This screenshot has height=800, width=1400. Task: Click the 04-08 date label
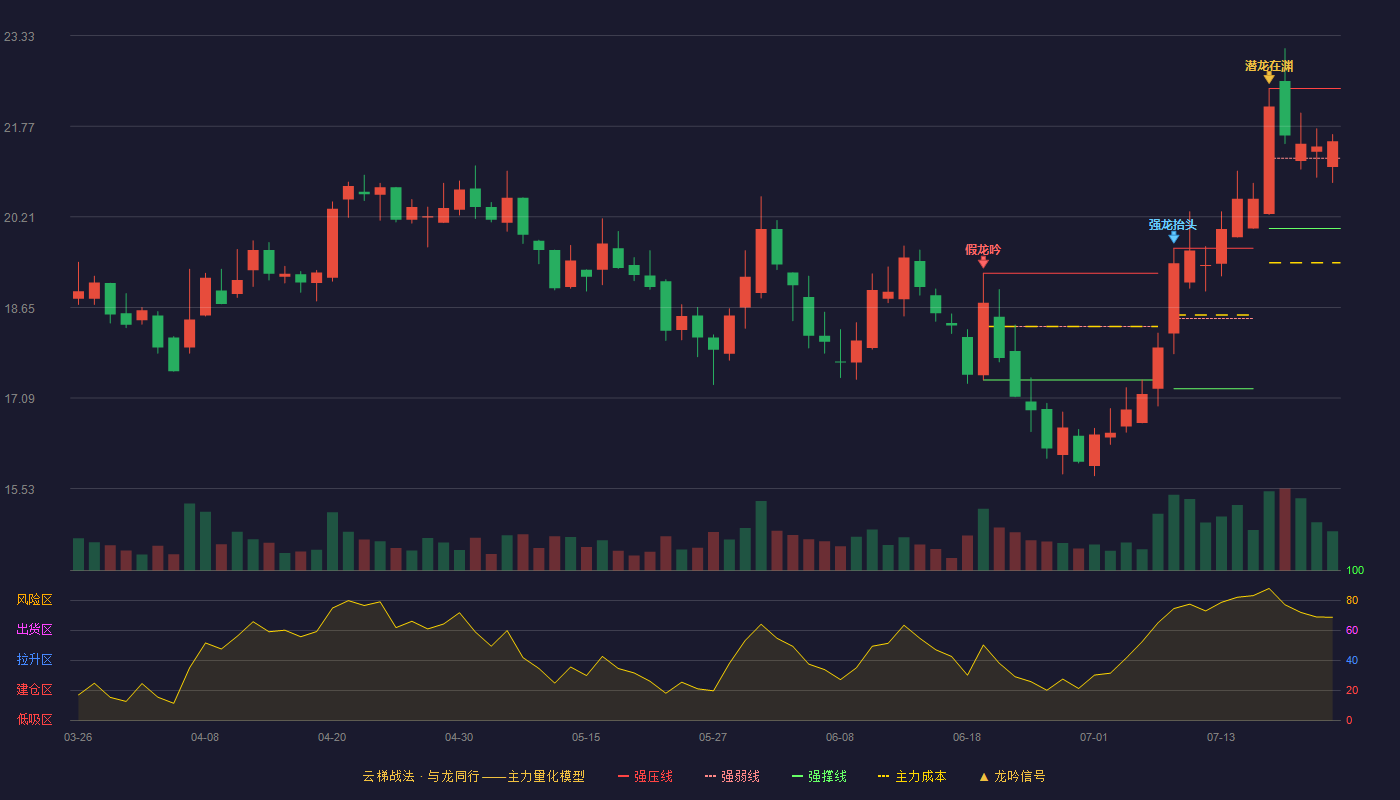205,737
